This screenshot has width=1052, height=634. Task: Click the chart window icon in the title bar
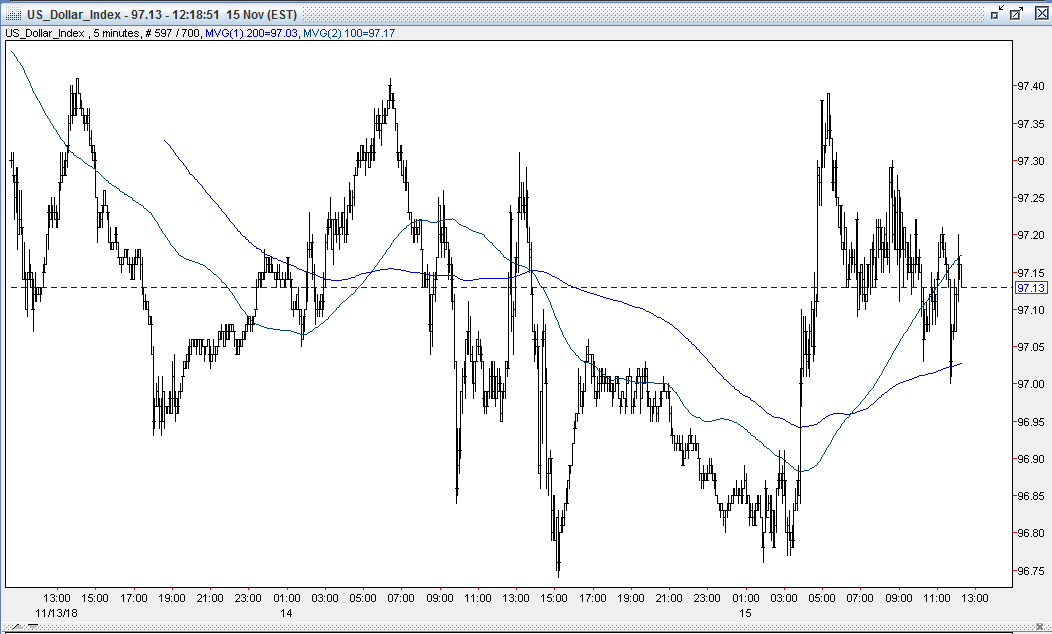pyautogui.click(x=13, y=14)
